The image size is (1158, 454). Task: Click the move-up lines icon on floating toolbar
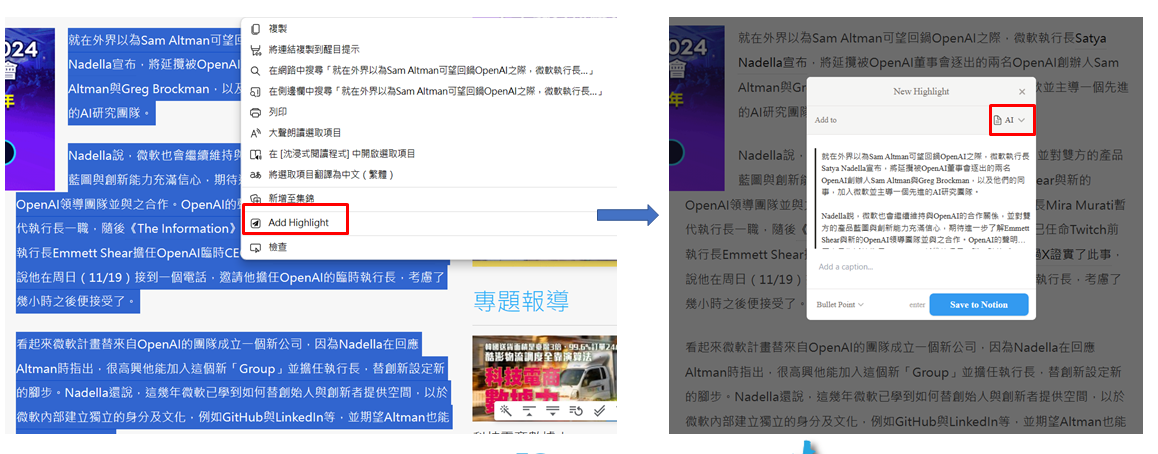click(530, 410)
